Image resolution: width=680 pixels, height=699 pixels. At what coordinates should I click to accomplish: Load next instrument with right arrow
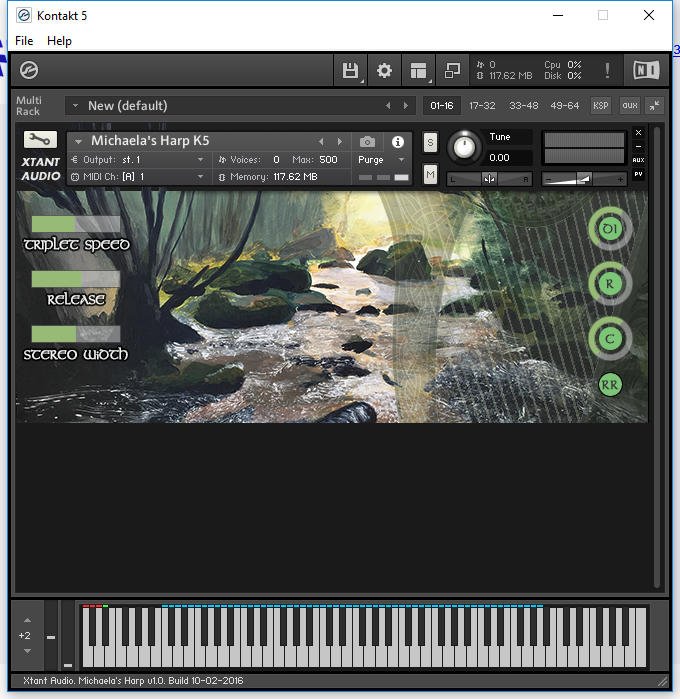(340, 142)
